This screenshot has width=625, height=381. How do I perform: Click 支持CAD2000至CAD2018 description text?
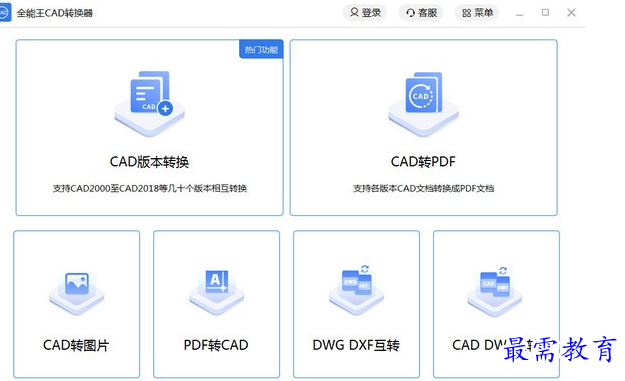click(150, 188)
